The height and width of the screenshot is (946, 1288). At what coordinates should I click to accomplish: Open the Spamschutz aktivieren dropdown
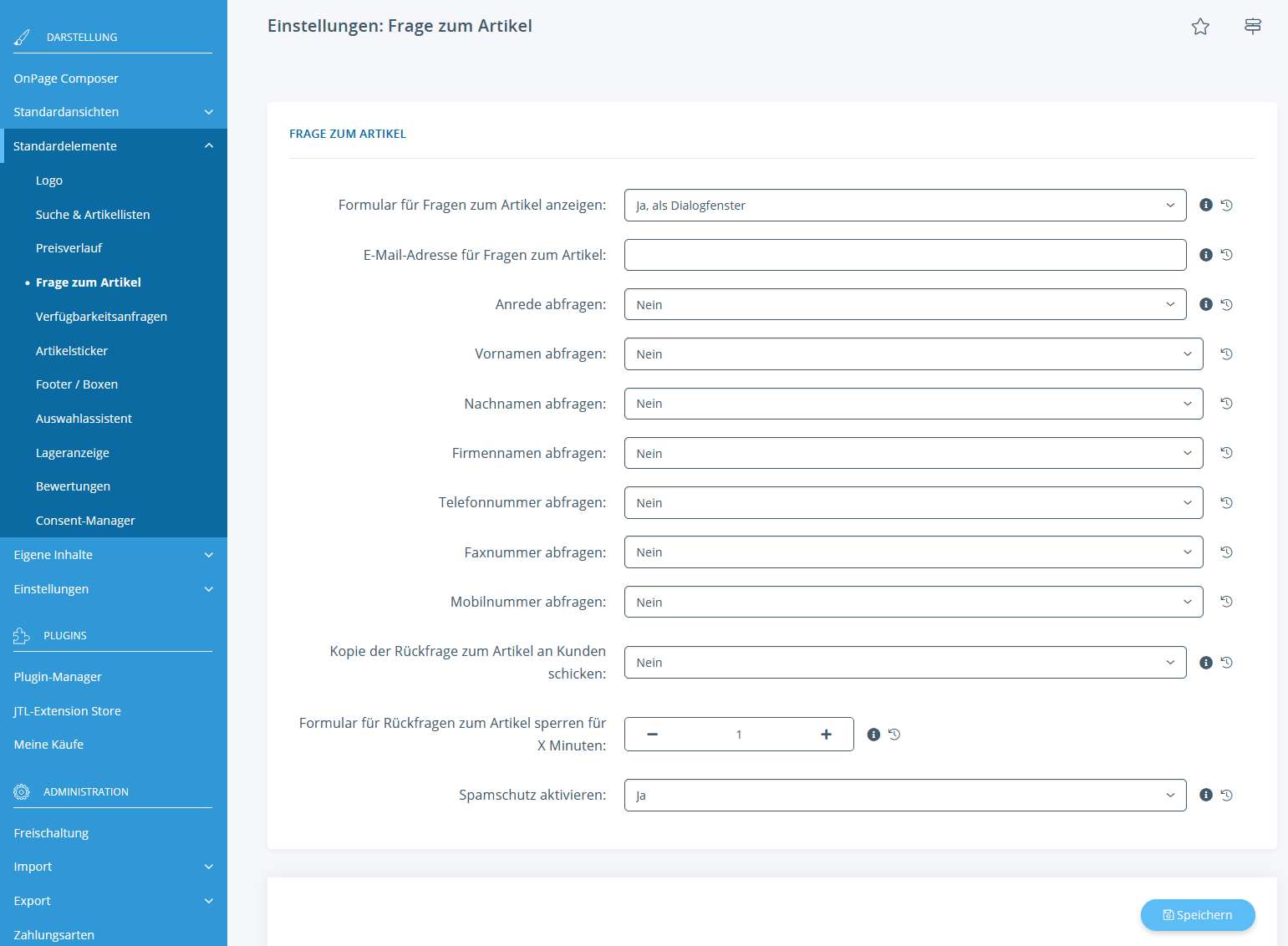point(904,796)
